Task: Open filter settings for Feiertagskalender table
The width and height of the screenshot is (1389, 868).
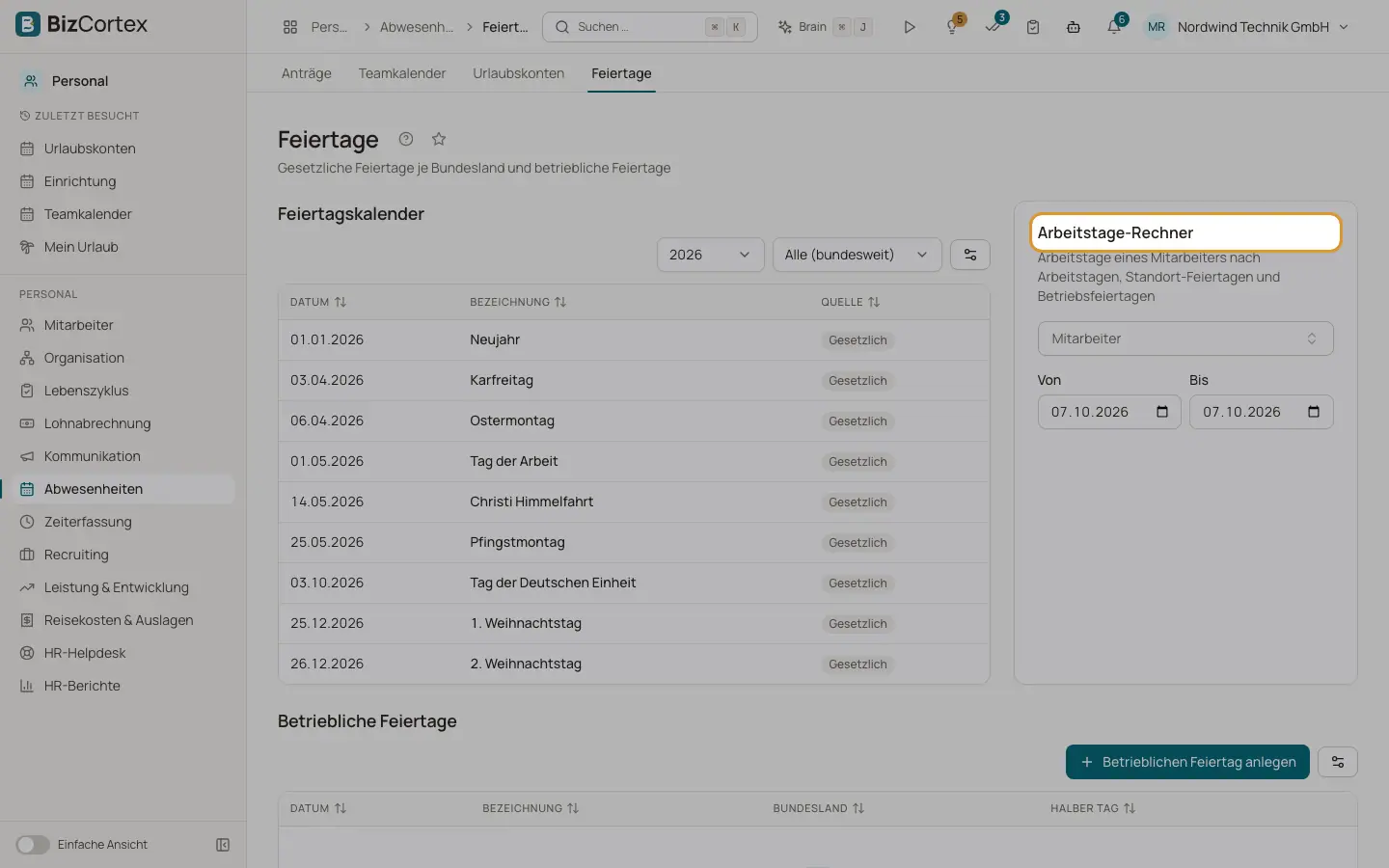Action: click(x=970, y=255)
